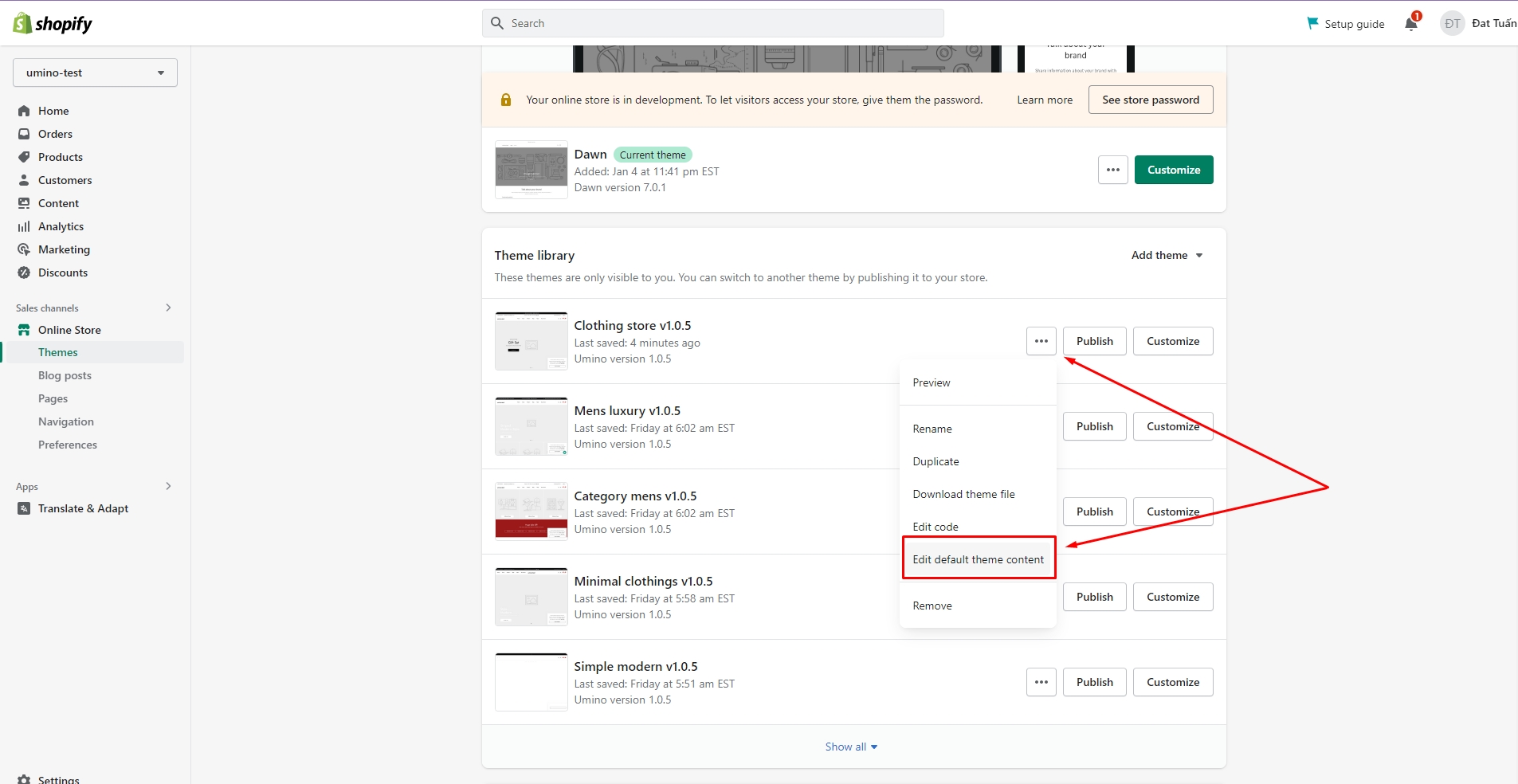The height and width of the screenshot is (784, 1518).
Task: Click the Discounts badge icon
Action: tap(24, 272)
